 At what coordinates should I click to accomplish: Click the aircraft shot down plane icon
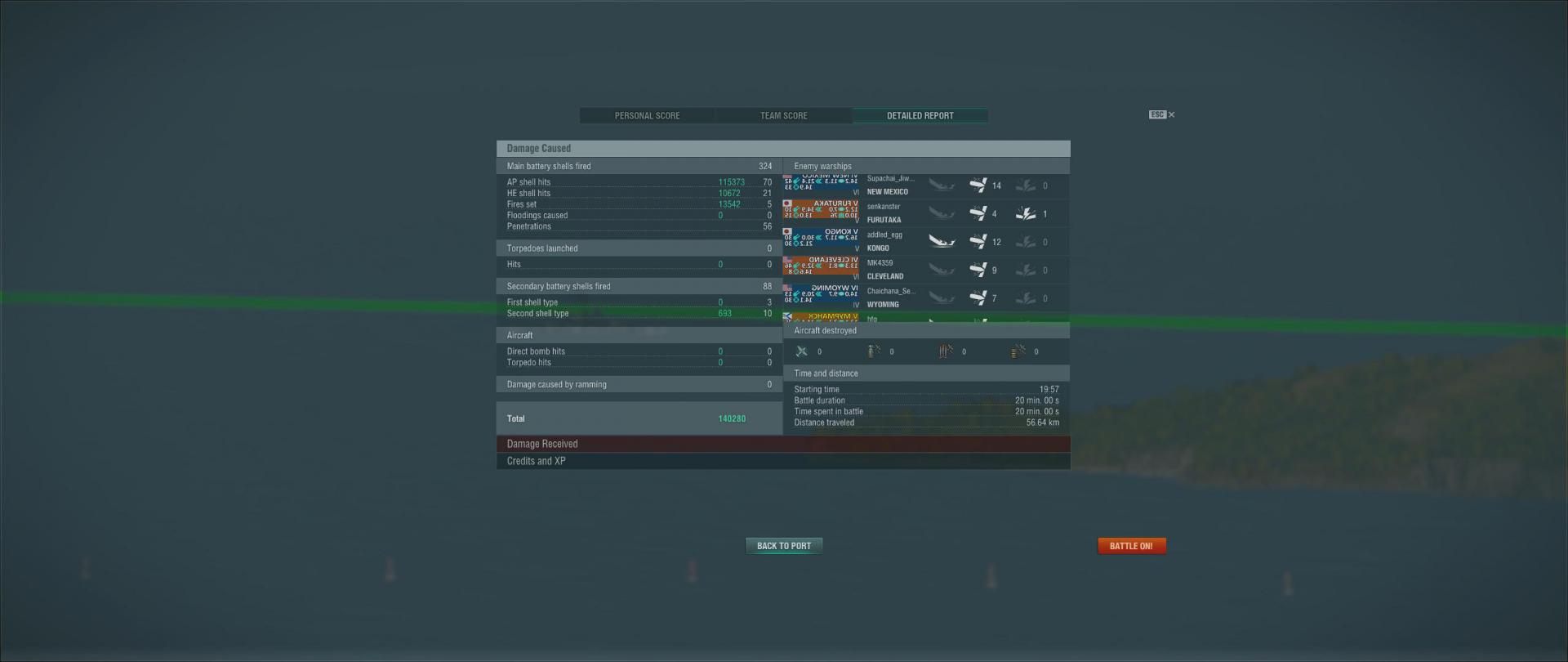[x=801, y=351]
